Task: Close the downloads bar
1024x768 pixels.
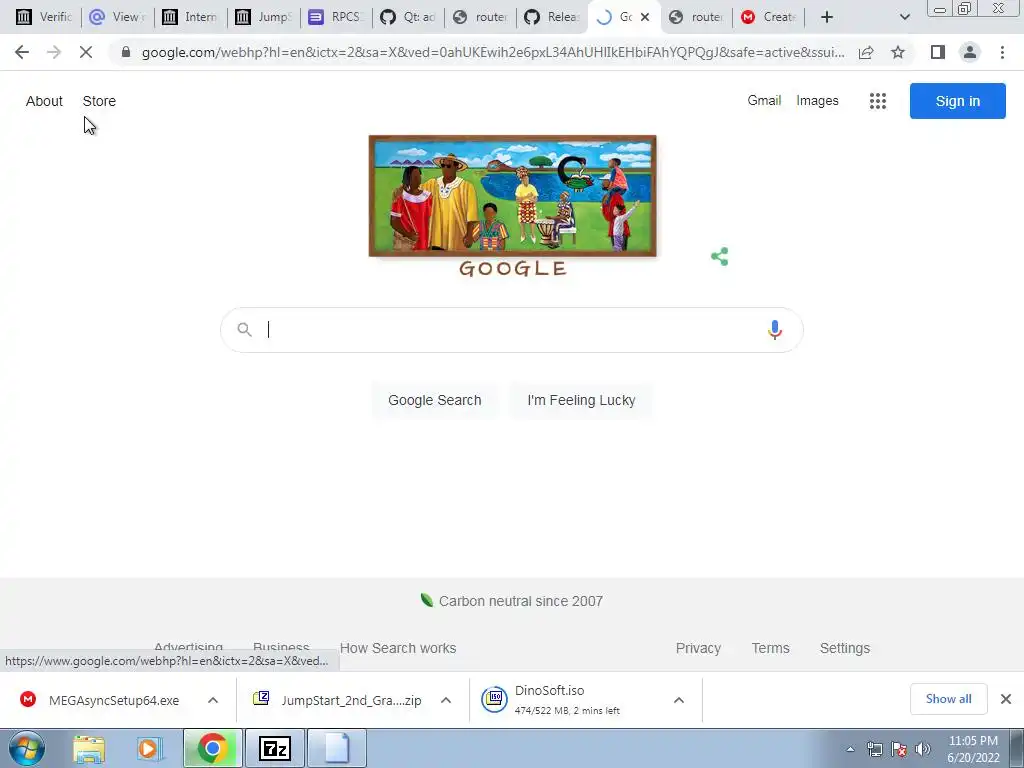Action: 1006,699
